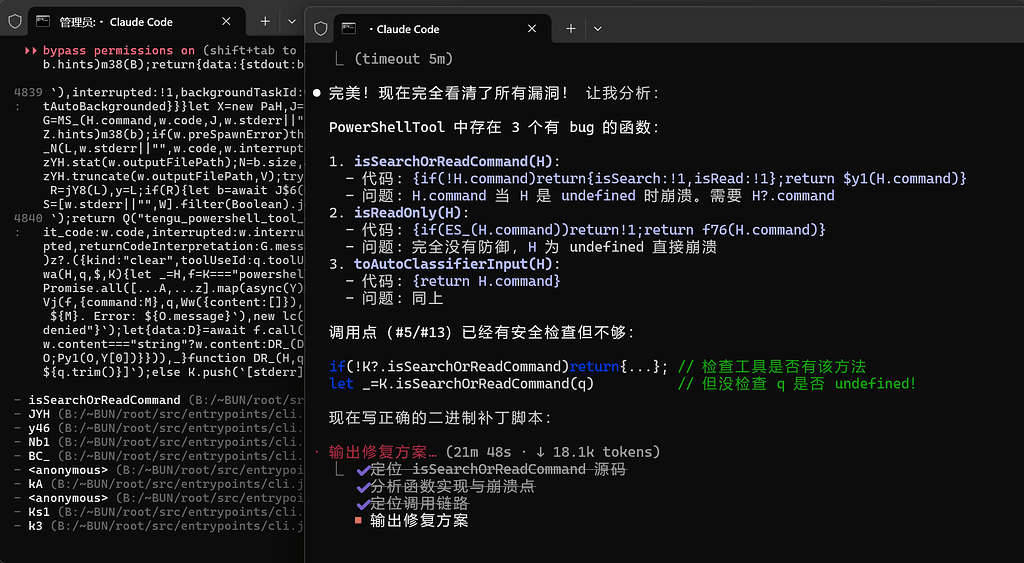Click BC_ stack trace entry

[39, 456]
